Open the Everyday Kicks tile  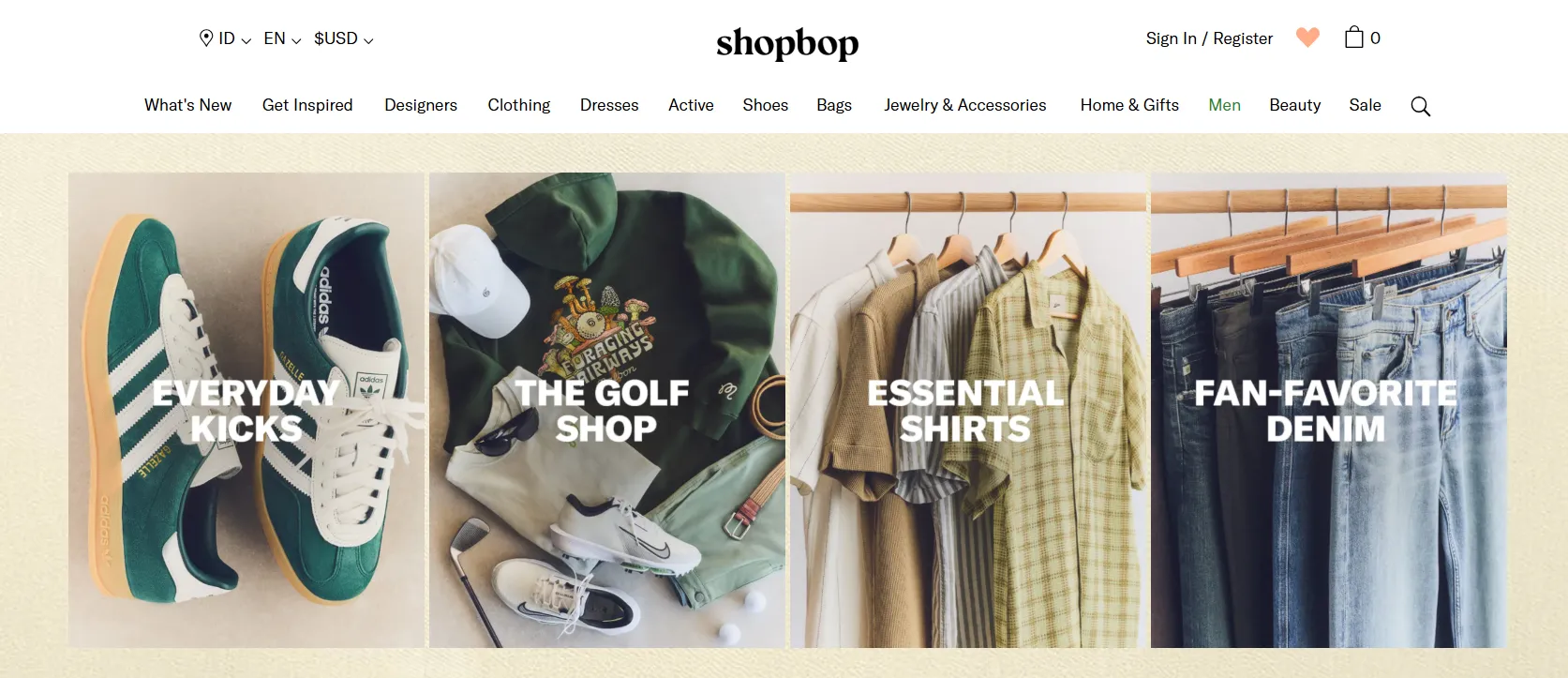coord(246,410)
